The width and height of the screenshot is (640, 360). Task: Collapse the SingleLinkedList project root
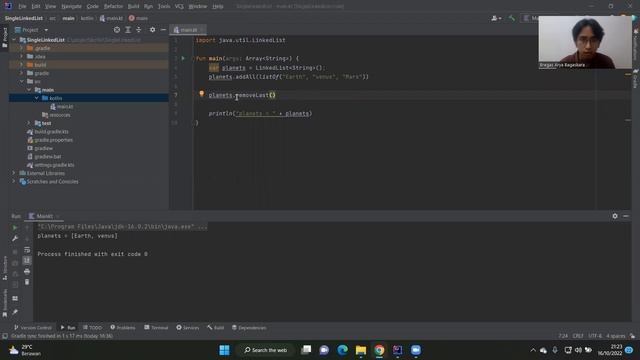(14, 40)
